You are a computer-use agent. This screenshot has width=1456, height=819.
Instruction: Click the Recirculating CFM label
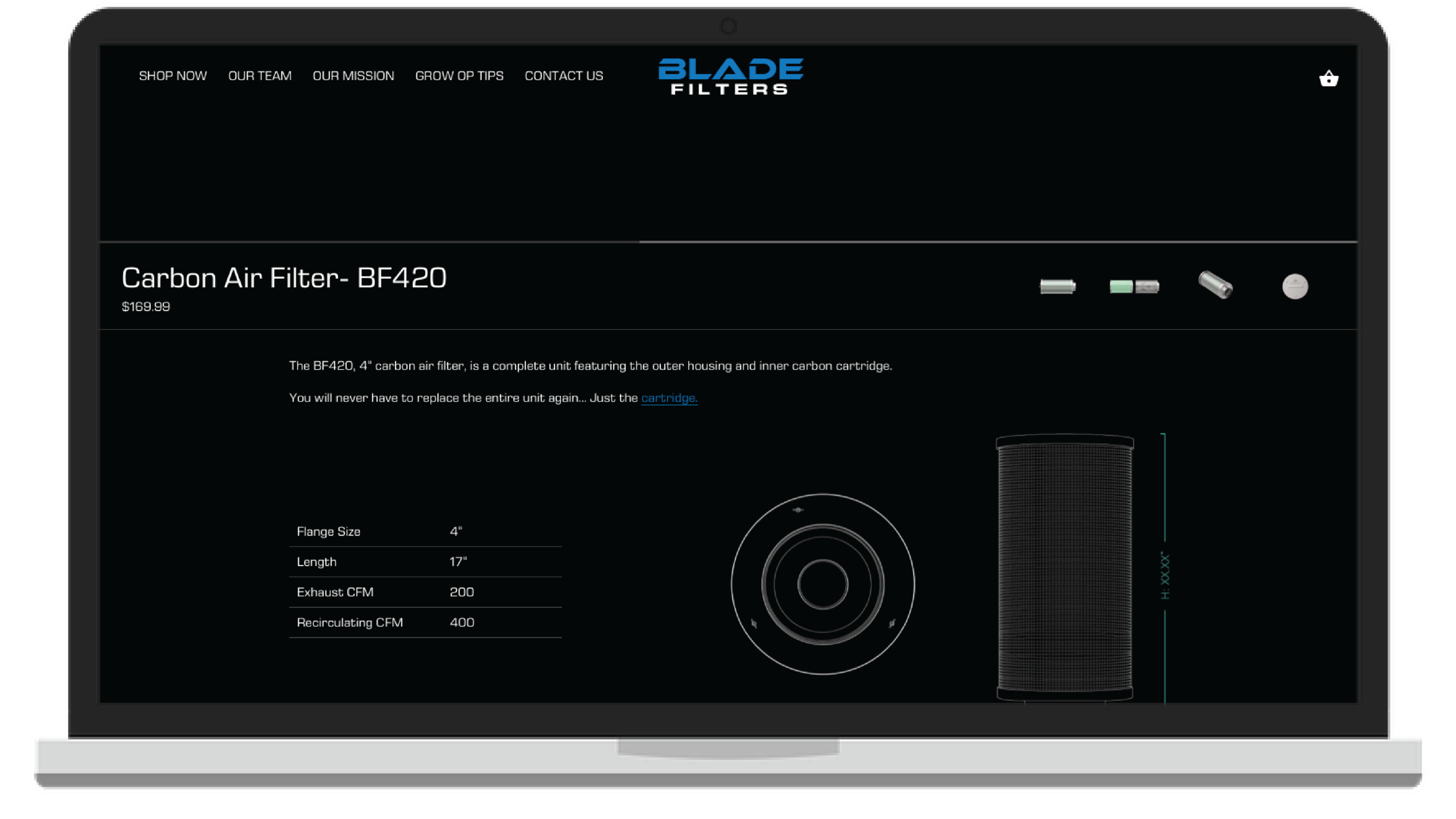coord(350,622)
